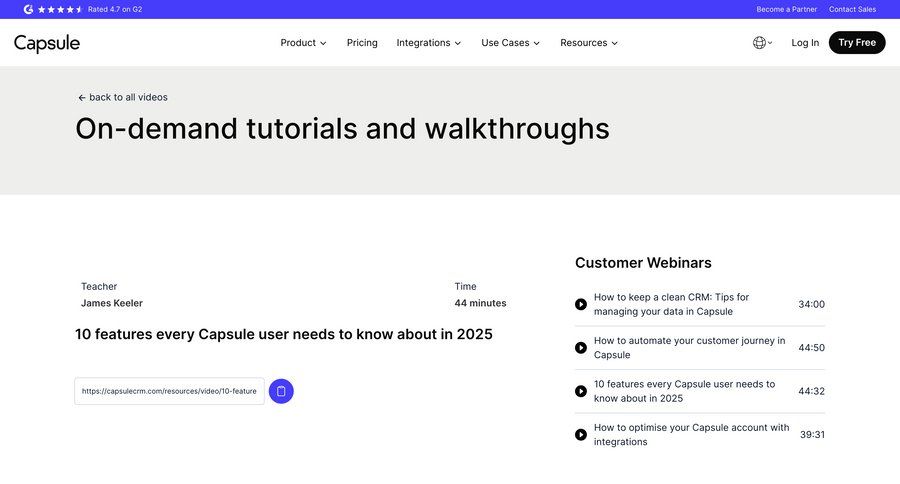Expand the Use Cases dropdown menu

(x=510, y=43)
